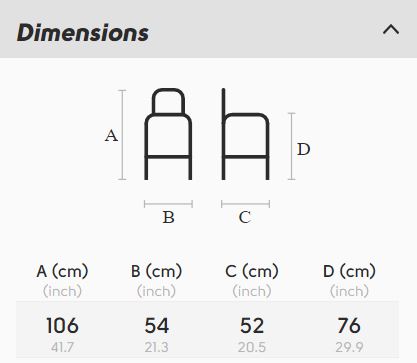Select the C (cm) column header
Viewport: 417px width, 363px height.
tap(252, 271)
